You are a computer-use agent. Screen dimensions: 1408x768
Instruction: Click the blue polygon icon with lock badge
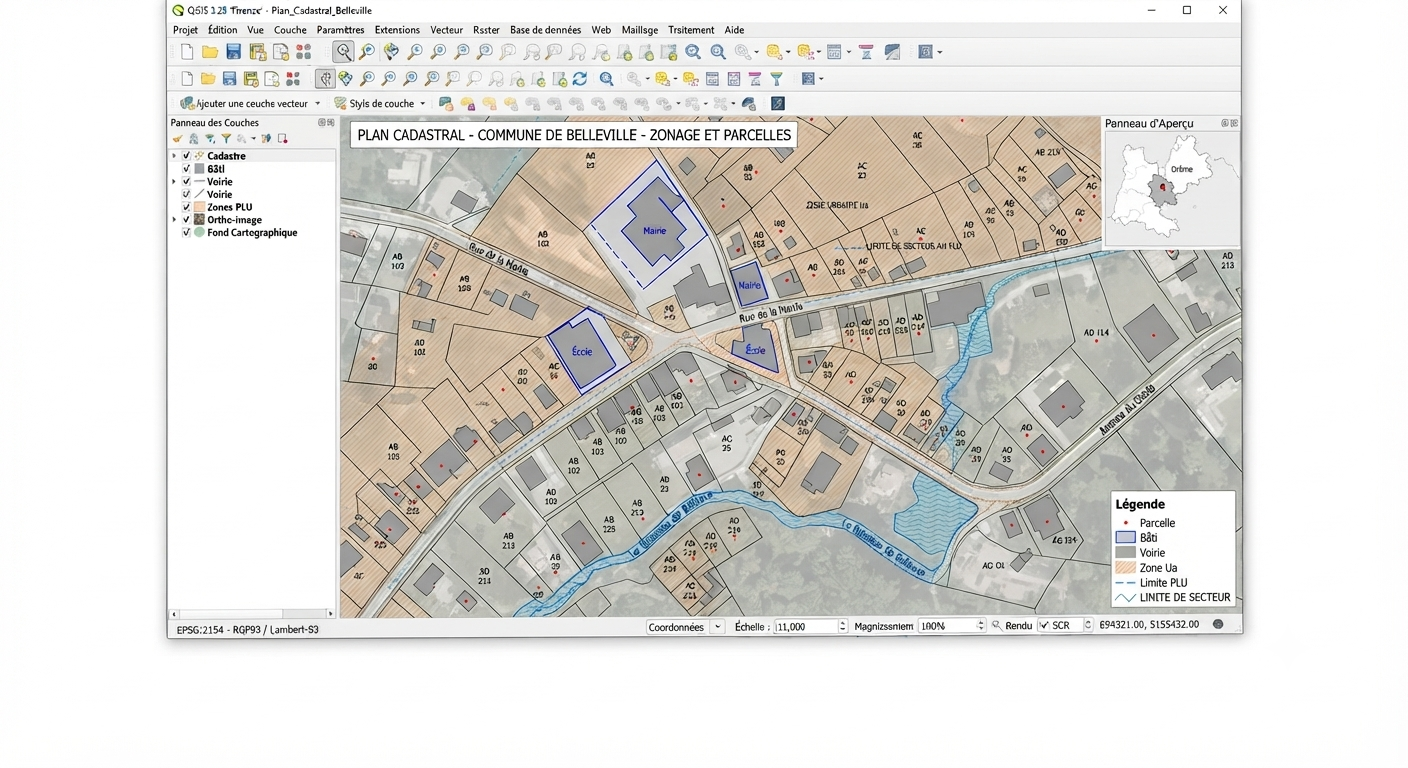(x=749, y=104)
